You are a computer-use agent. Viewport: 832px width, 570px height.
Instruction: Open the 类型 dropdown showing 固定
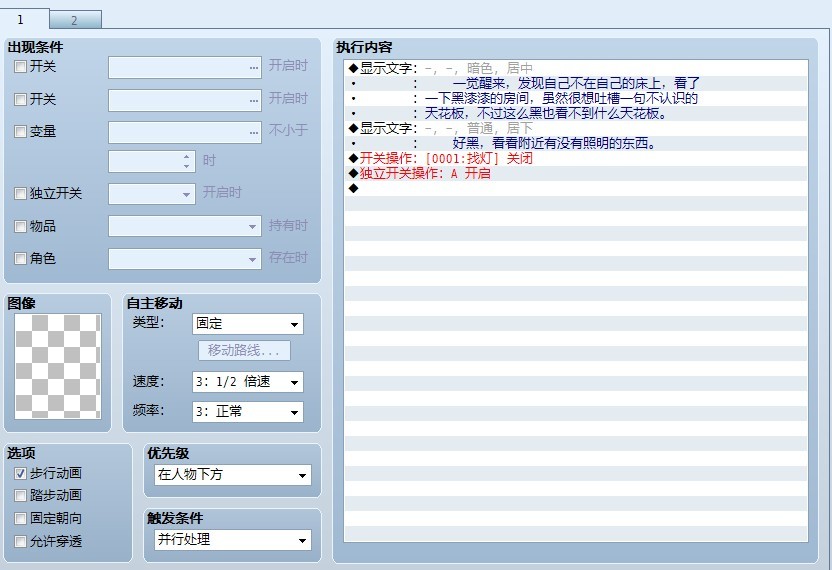click(248, 324)
